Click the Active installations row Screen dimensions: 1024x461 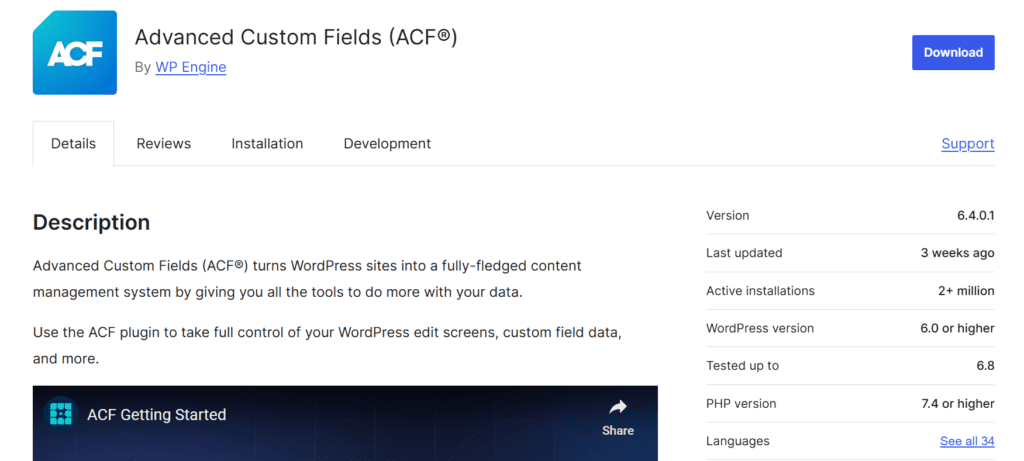[x=850, y=291]
